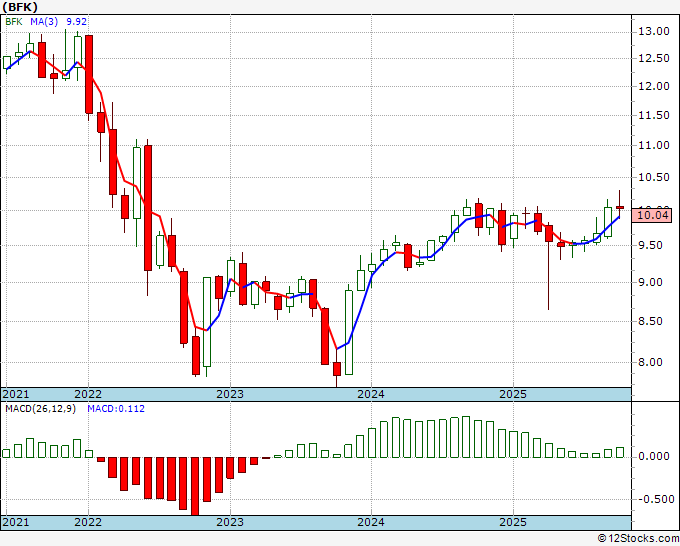Click the 12.50 price axis label
Viewport: 680px width, 546px height.
654,59
